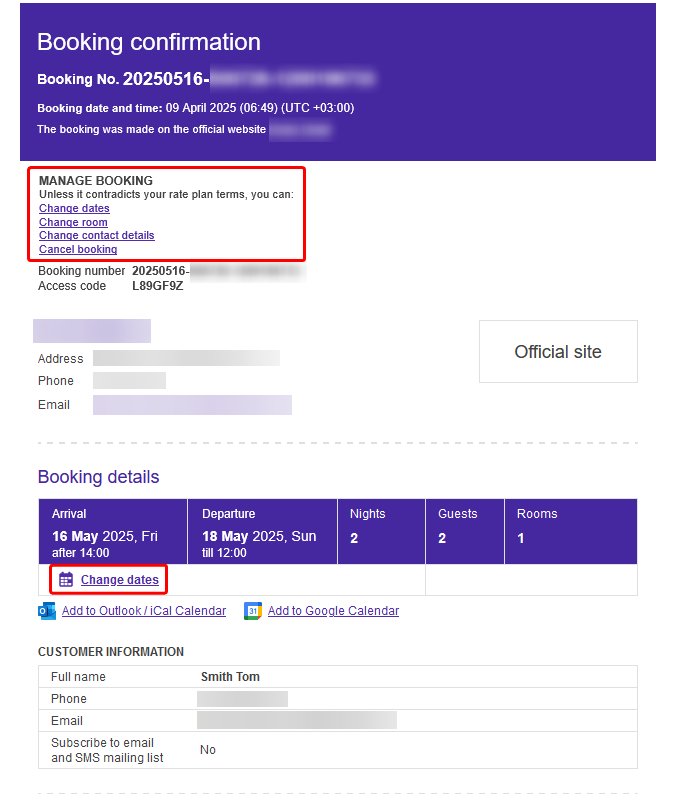This screenshot has height=794, width=676.
Task: Open Change dates link under Manage Booking
Action: [x=74, y=208]
